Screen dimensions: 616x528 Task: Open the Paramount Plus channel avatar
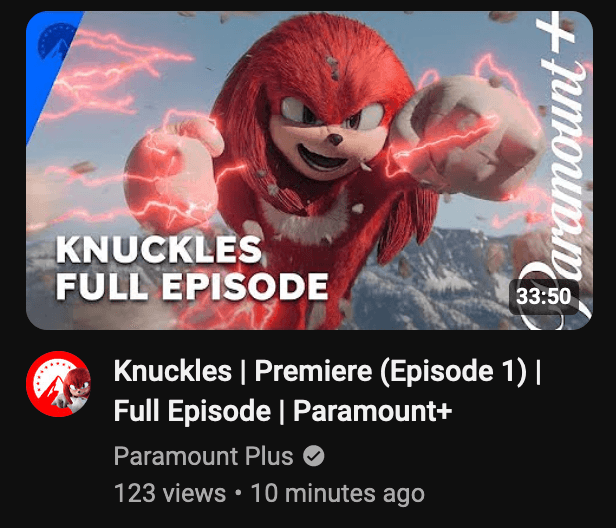click(x=58, y=384)
